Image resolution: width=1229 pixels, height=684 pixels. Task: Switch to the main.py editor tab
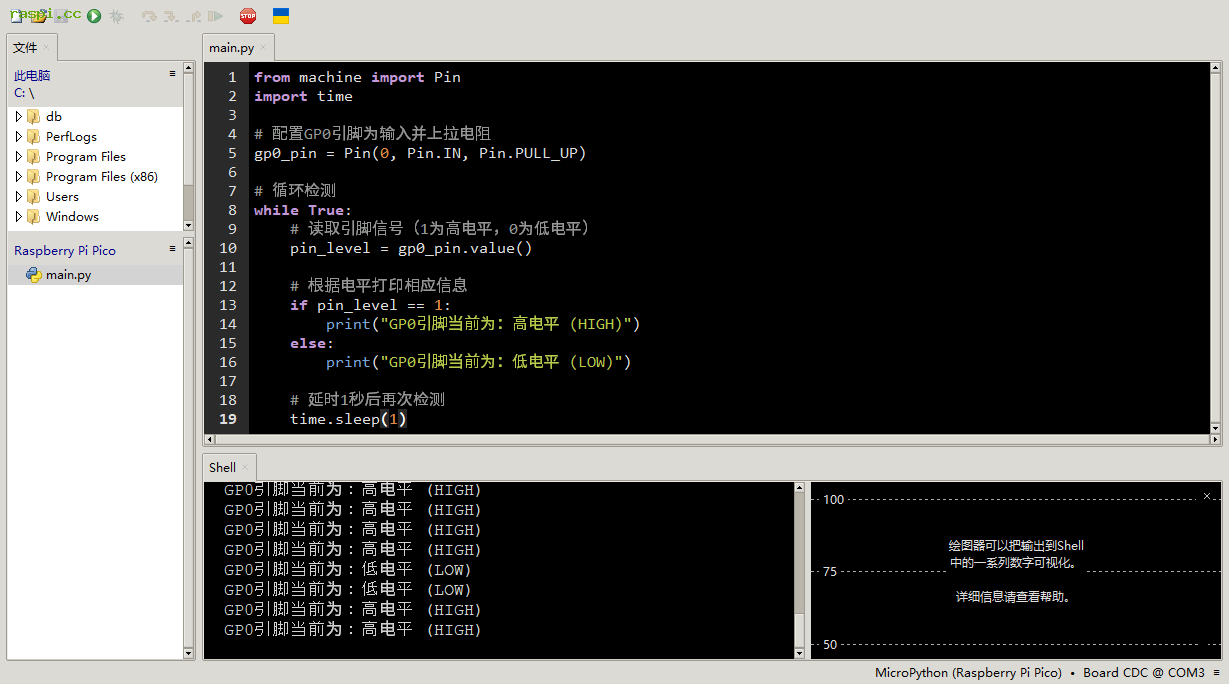[231, 48]
